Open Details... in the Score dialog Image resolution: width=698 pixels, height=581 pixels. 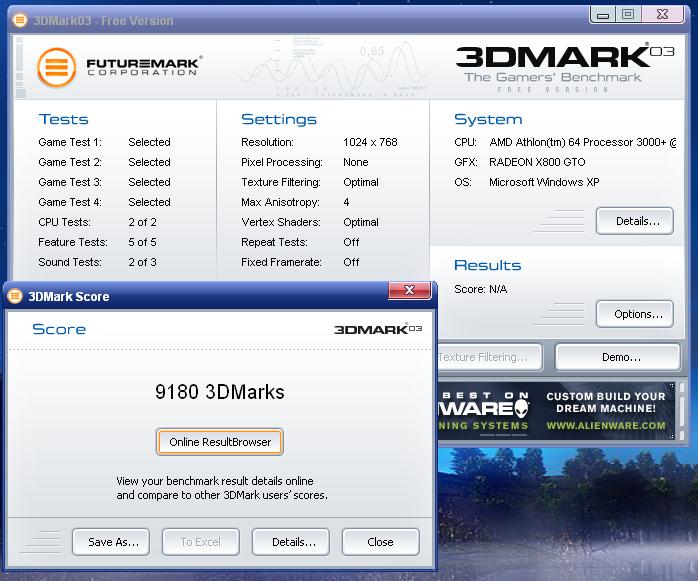pyautogui.click(x=291, y=542)
